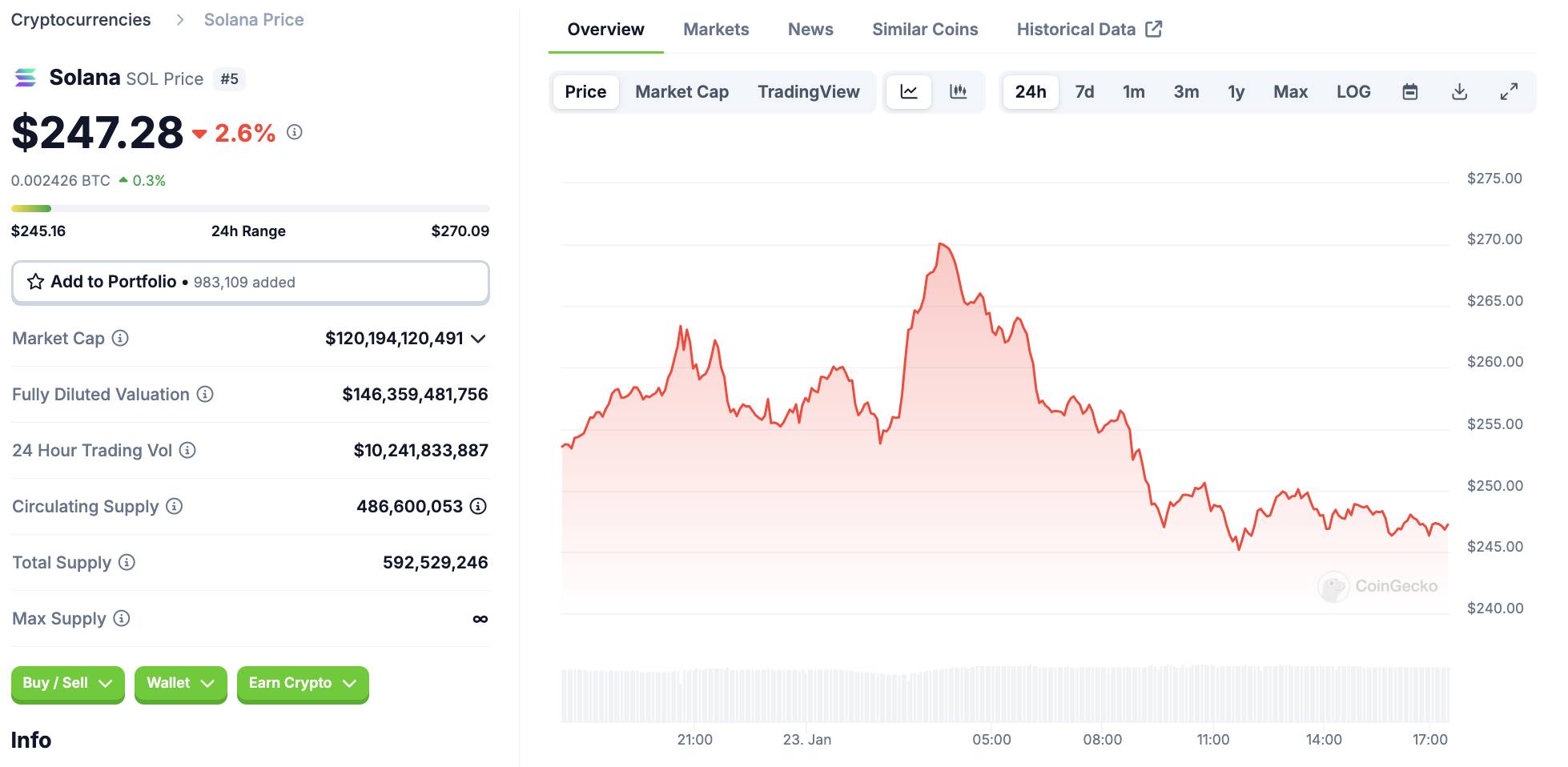This screenshot has width=1568, height=767.
Task: Show Circulating Supply label info icon
Action: 174,506
